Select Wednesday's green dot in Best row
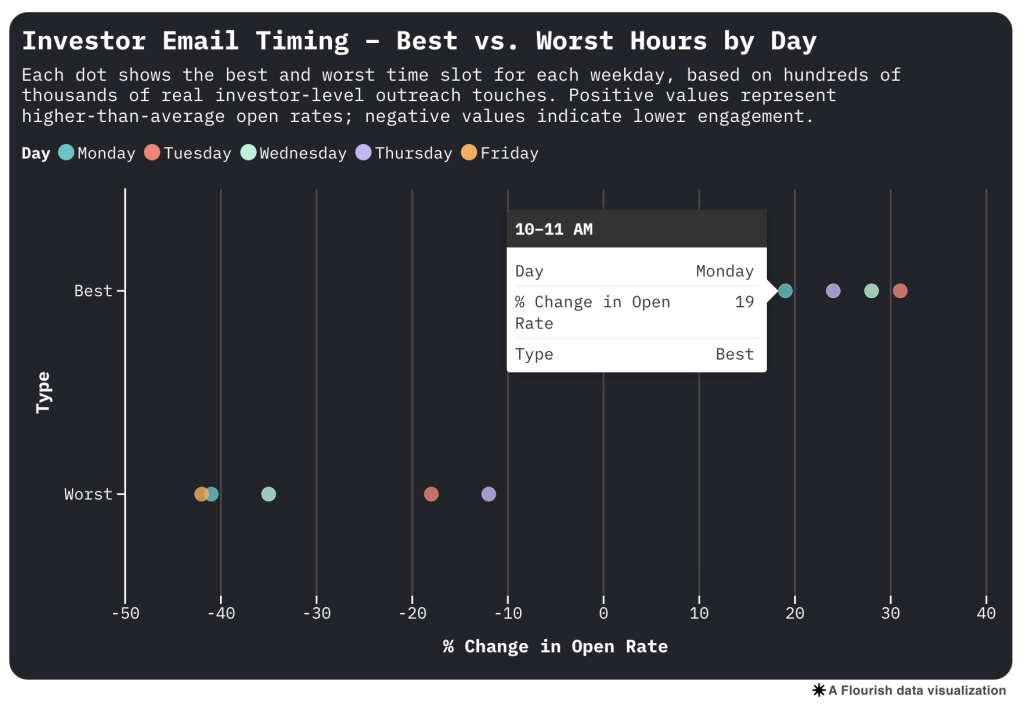The height and width of the screenshot is (711, 1024). [x=871, y=291]
